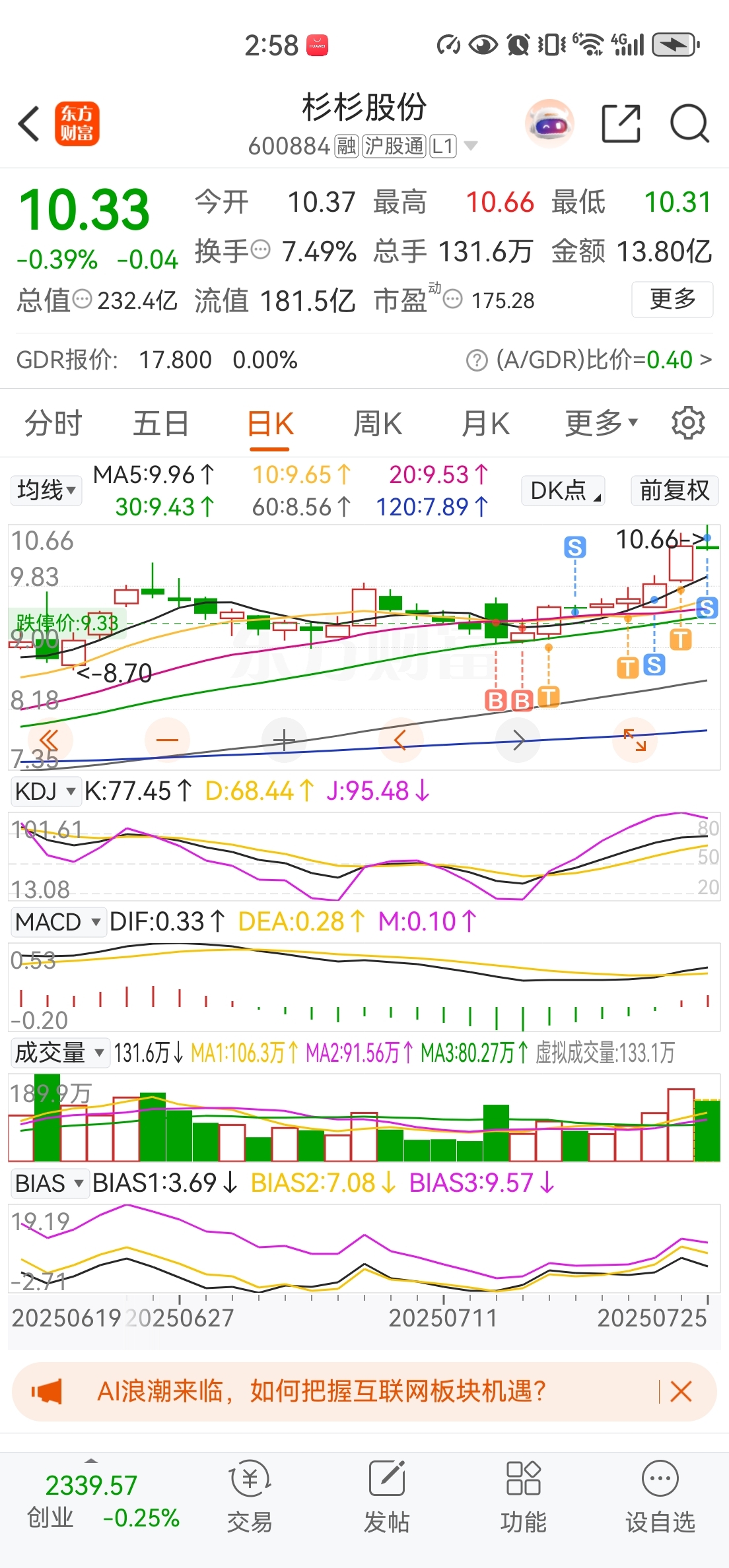Viewport: 729px width, 1568px height.
Task: Tap the leftmost red B marker on the chart
Action: click(496, 700)
